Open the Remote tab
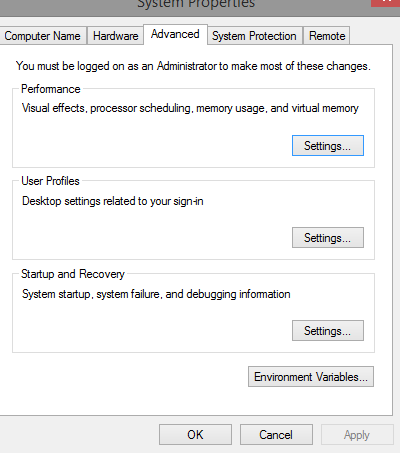The width and height of the screenshot is (400, 453). [327, 36]
